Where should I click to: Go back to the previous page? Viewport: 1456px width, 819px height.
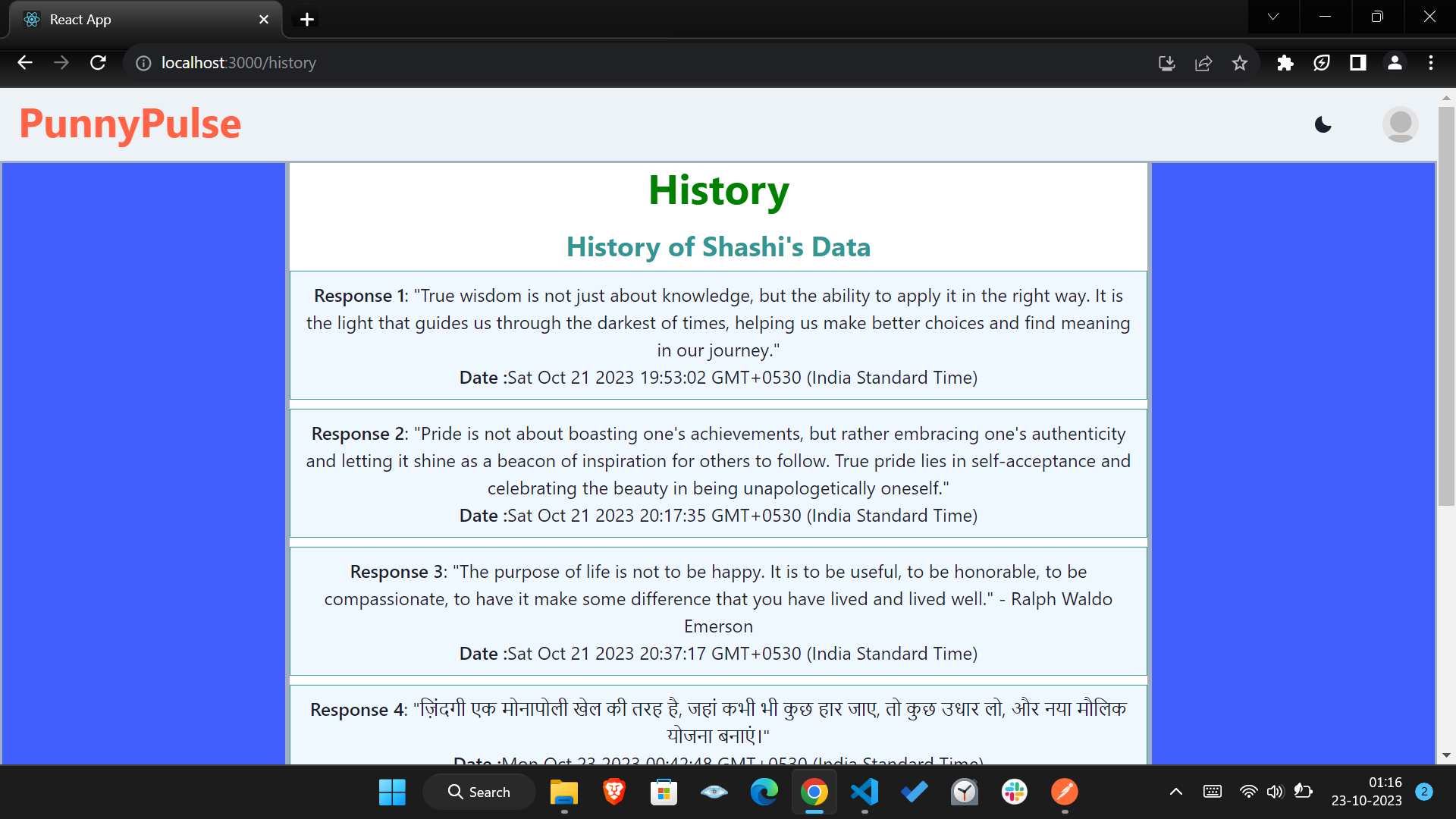point(25,63)
